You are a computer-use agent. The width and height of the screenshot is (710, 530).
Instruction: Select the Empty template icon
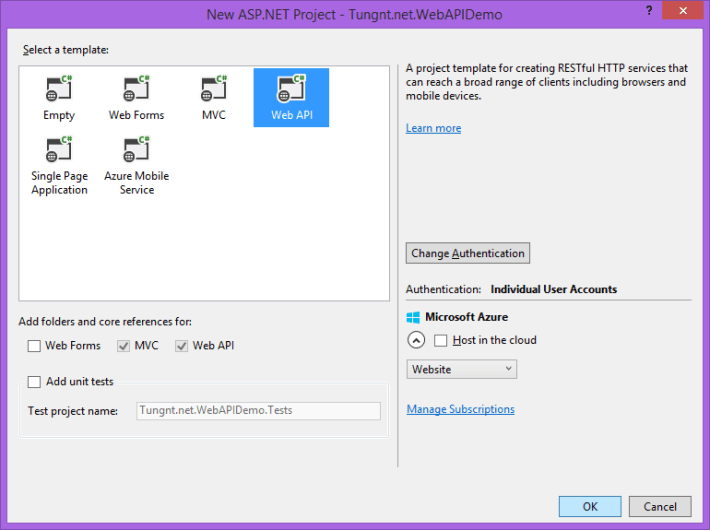pos(59,88)
